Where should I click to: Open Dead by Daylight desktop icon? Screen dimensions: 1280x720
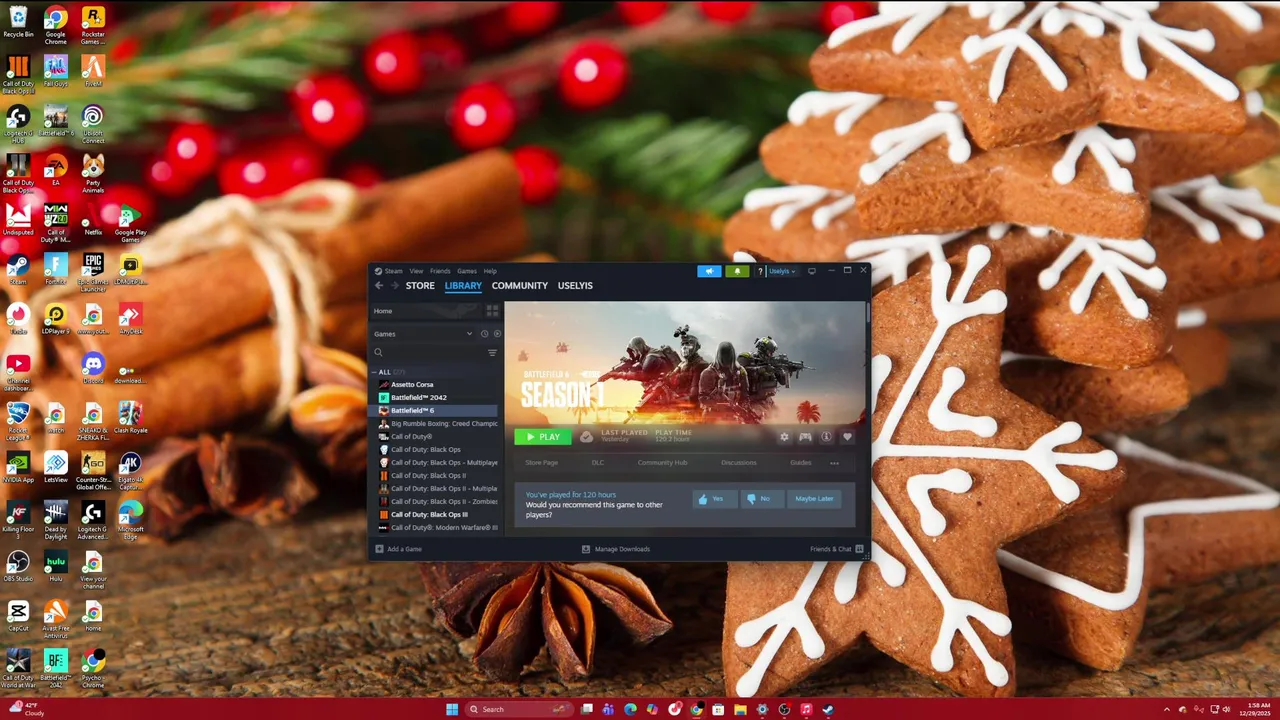coord(55,518)
